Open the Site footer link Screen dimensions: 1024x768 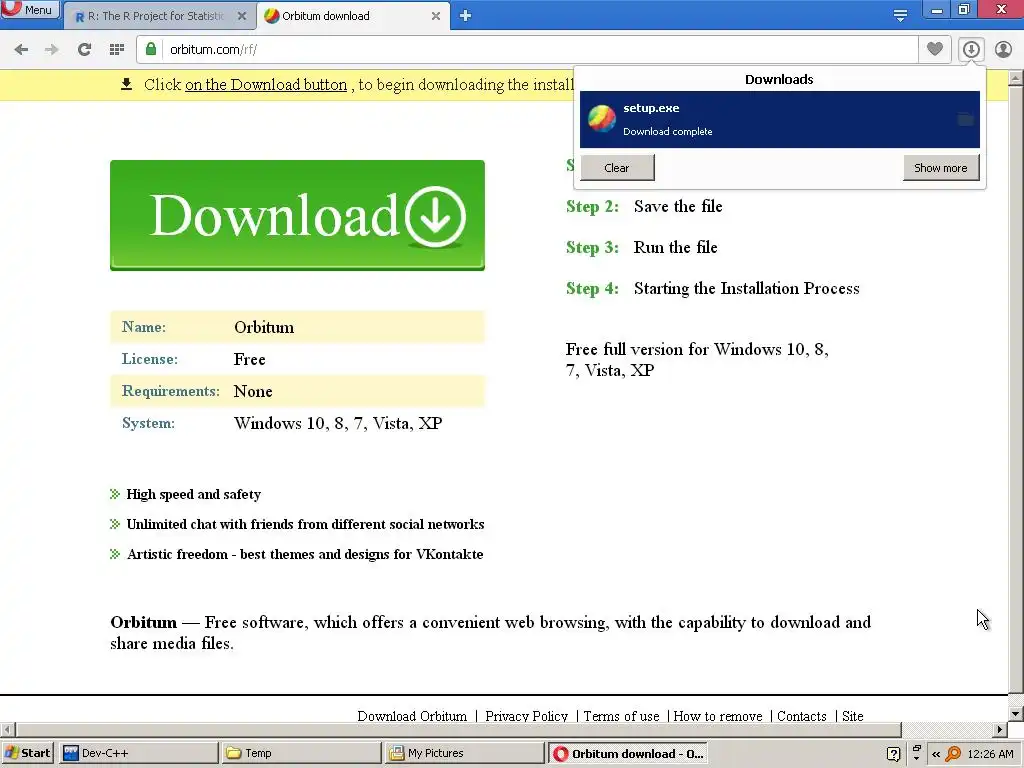pyautogui.click(x=852, y=716)
